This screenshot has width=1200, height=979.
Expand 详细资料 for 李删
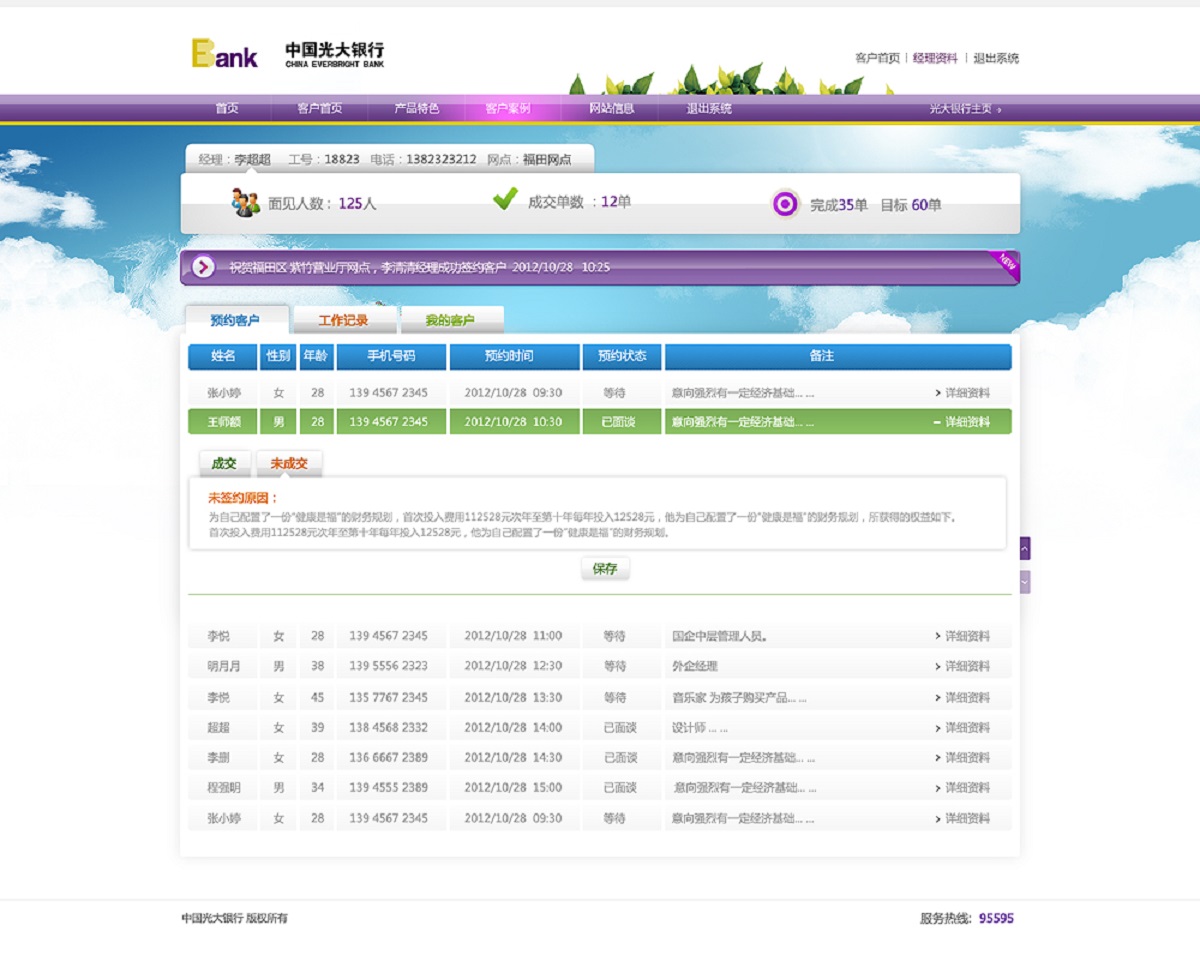pyautogui.click(x=962, y=757)
